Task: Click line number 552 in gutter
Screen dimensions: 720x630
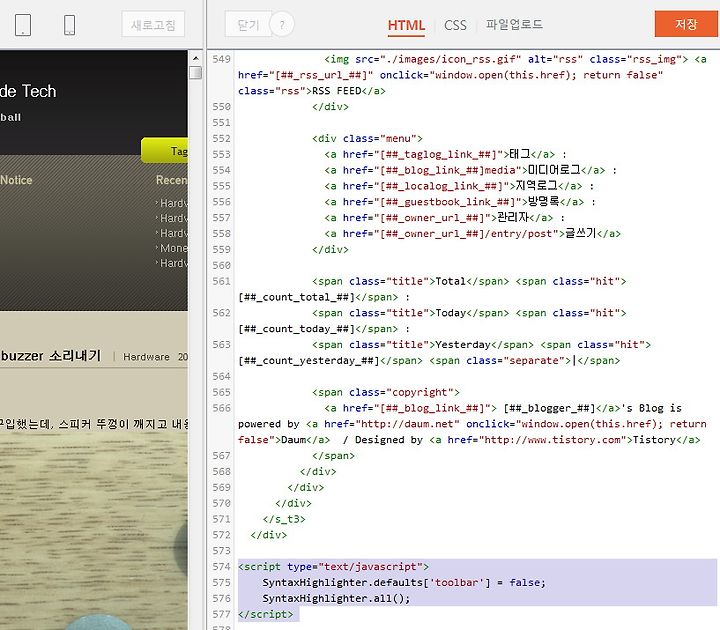Action: click(221, 138)
